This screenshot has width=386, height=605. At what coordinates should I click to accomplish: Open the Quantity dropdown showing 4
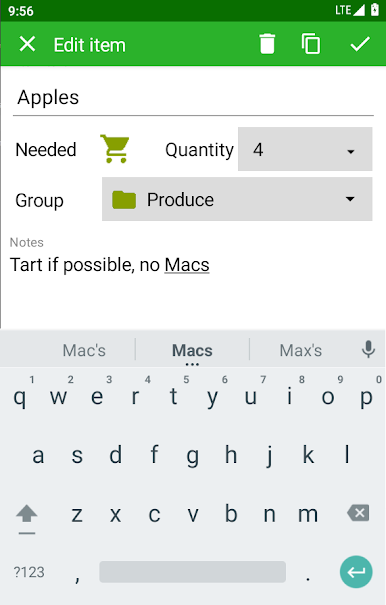[x=305, y=149]
